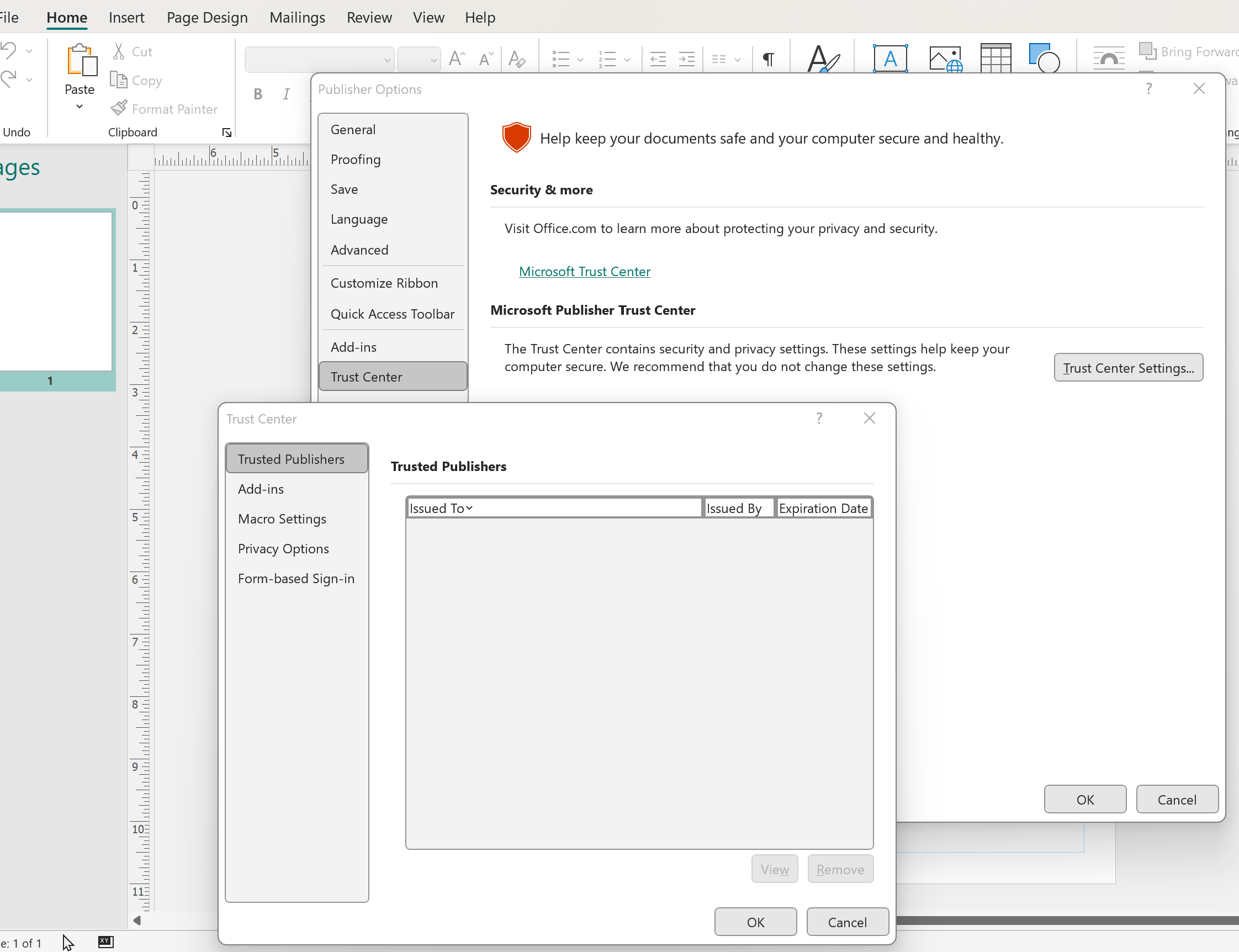
Task: Select the page 1 thumbnail
Action: pos(56,292)
